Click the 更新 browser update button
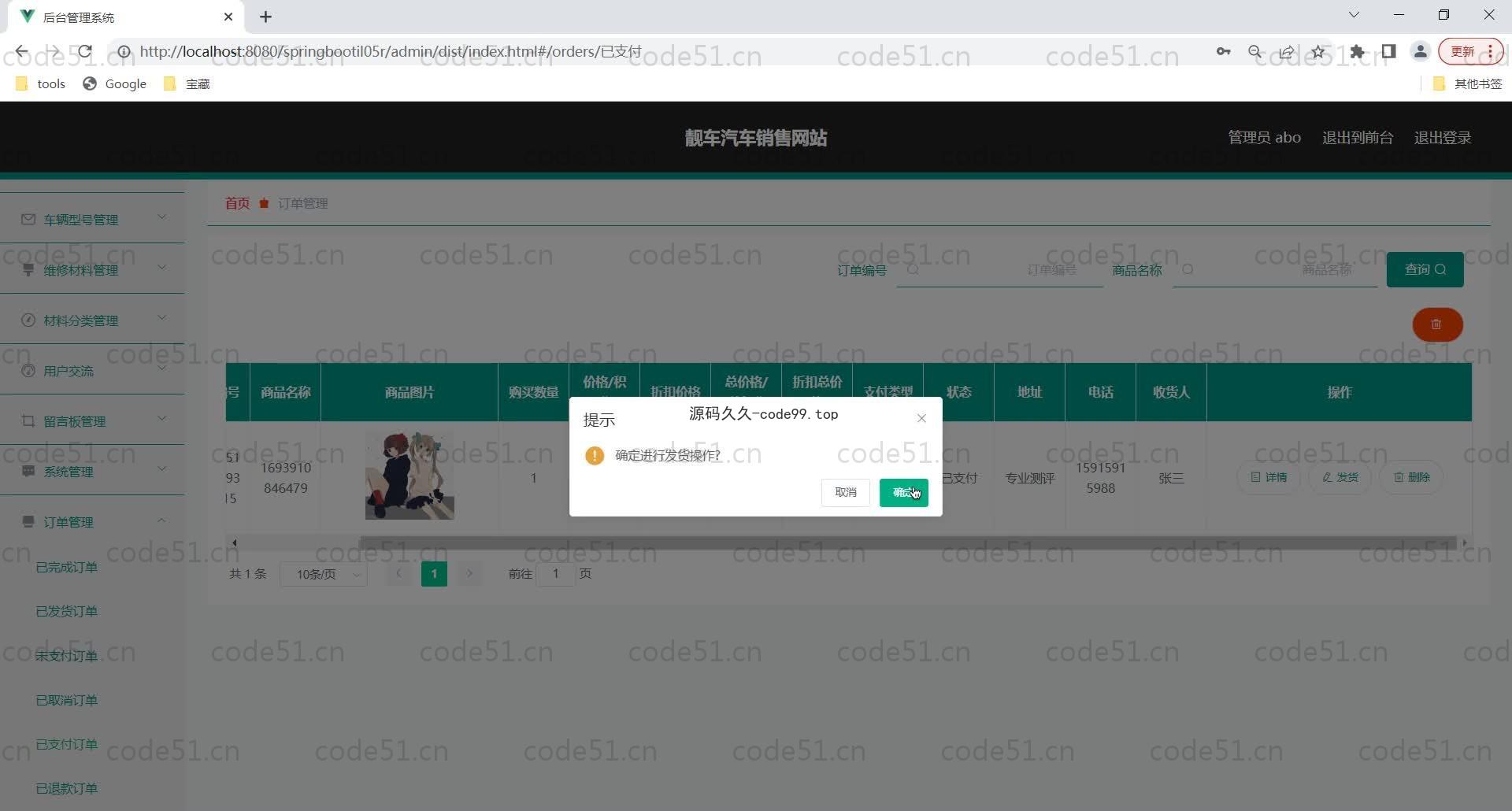This screenshot has height=811, width=1512. click(x=1470, y=51)
